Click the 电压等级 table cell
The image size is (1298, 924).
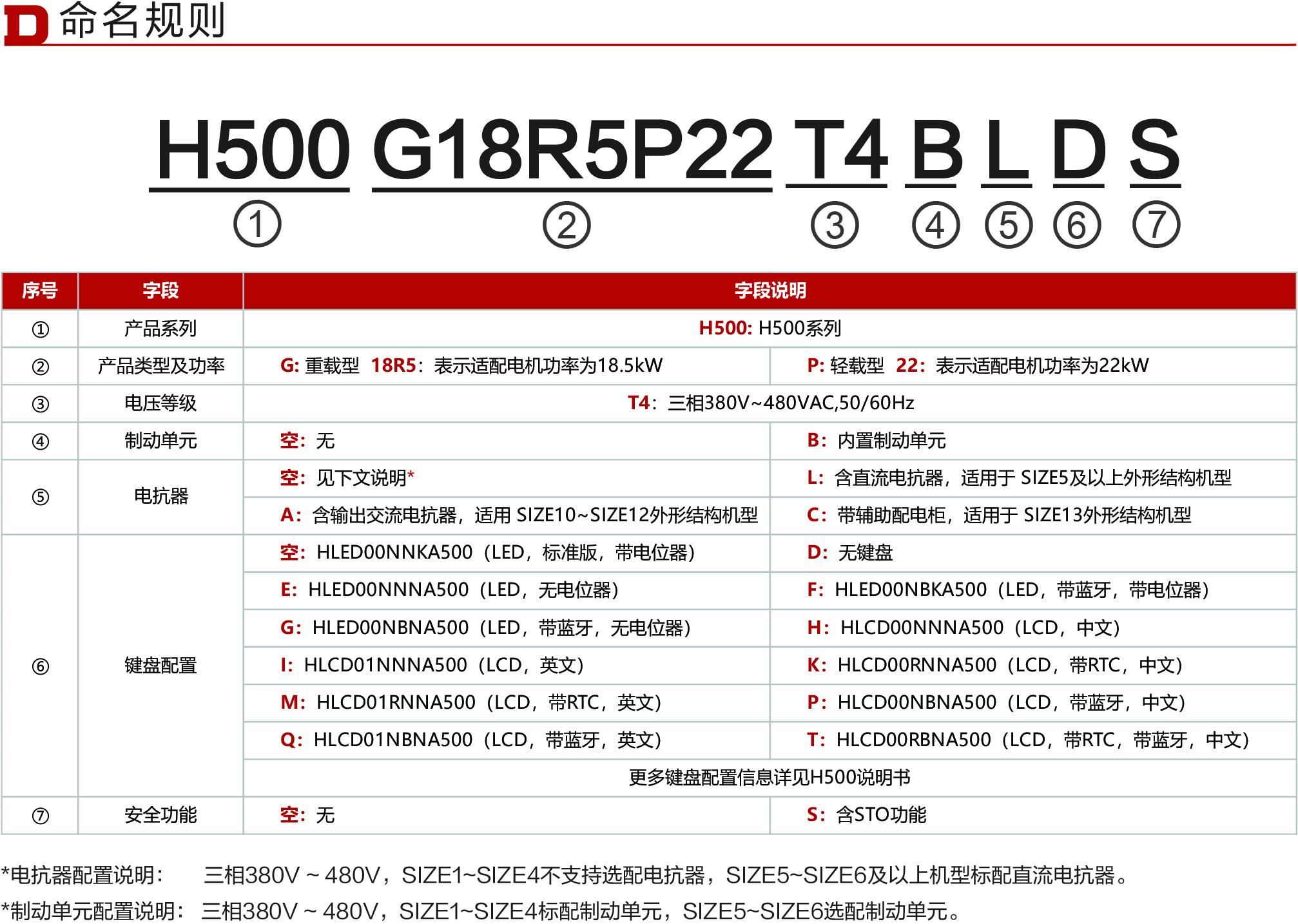[160, 403]
